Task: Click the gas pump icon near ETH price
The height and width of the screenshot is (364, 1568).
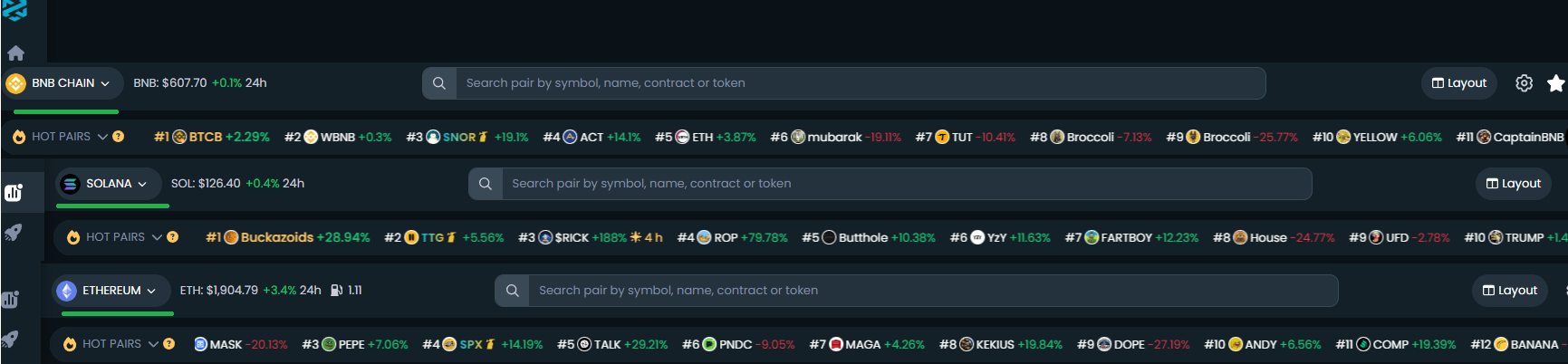Action: pos(336,291)
